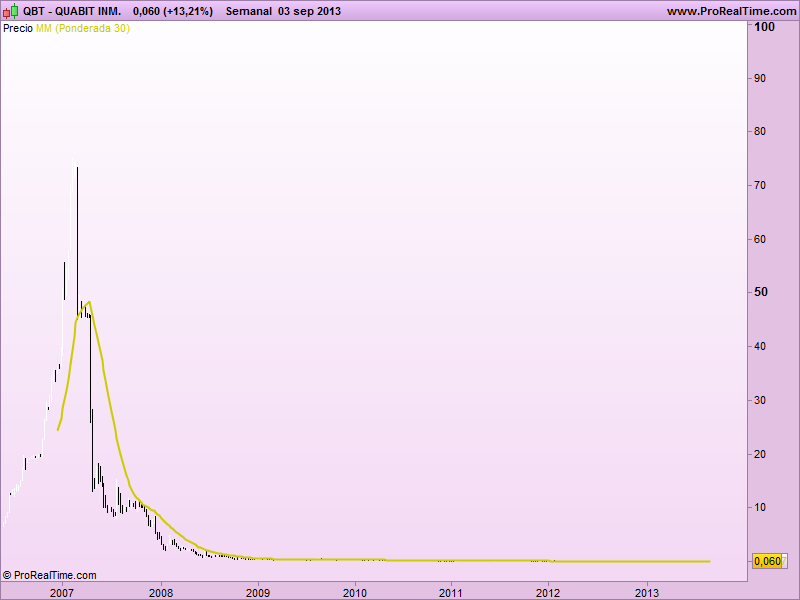The image size is (800, 600).
Task: Click the 2011 year marker on time axis
Action: click(x=451, y=593)
